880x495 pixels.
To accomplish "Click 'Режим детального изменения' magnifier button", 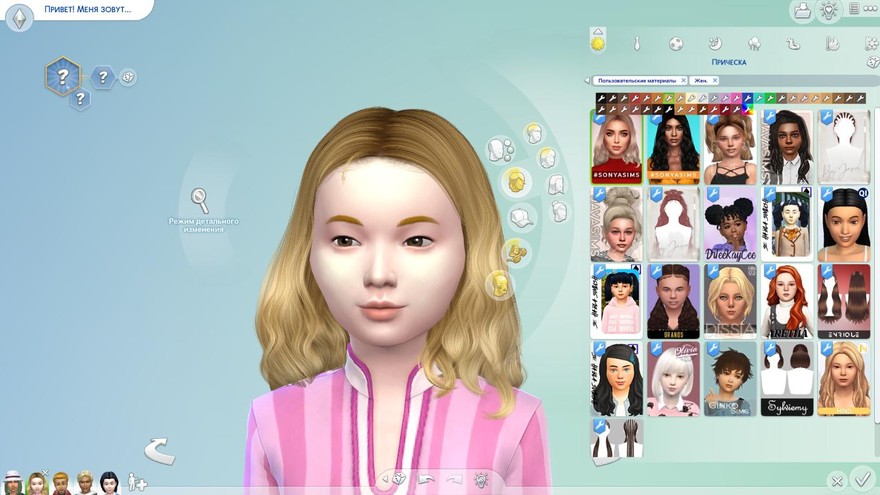I will click(200, 198).
